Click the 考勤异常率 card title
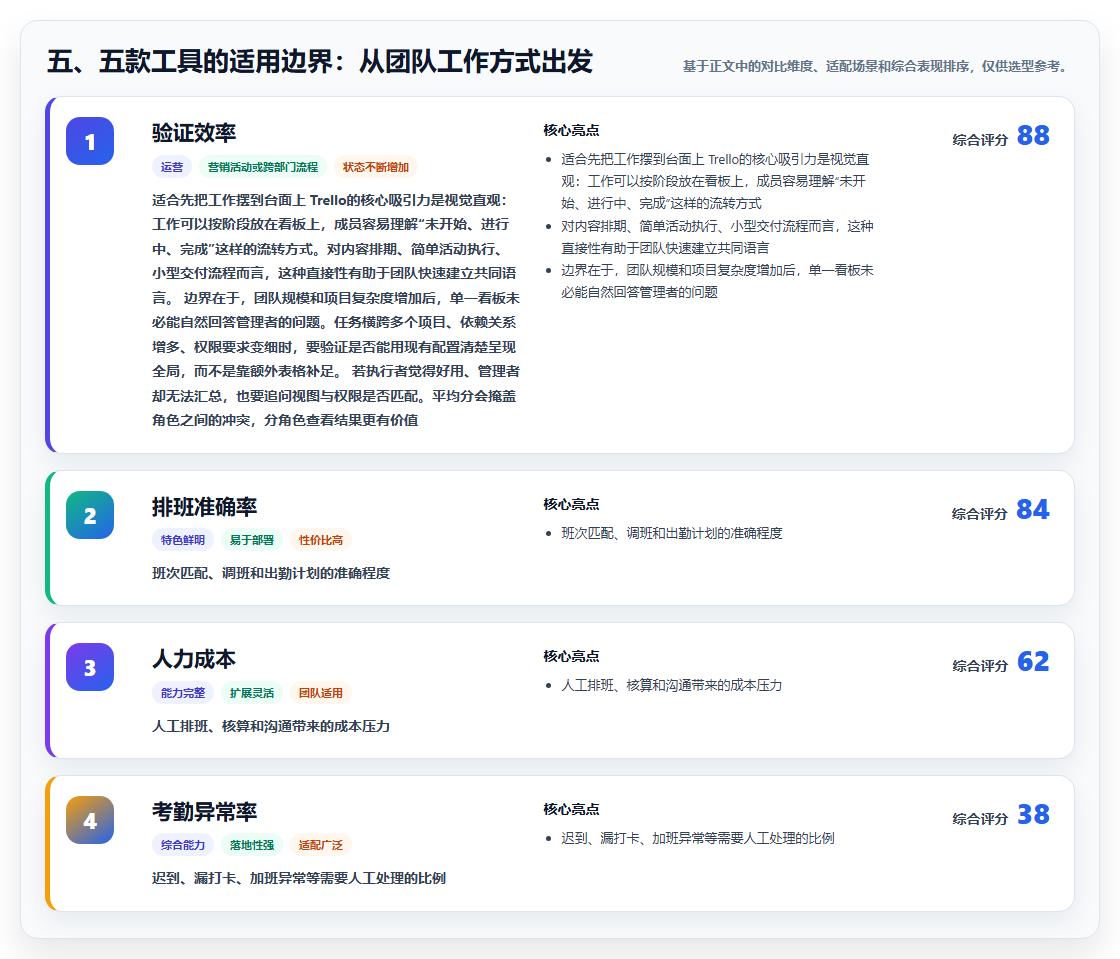The height and width of the screenshot is (959, 1120). click(204, 812)
